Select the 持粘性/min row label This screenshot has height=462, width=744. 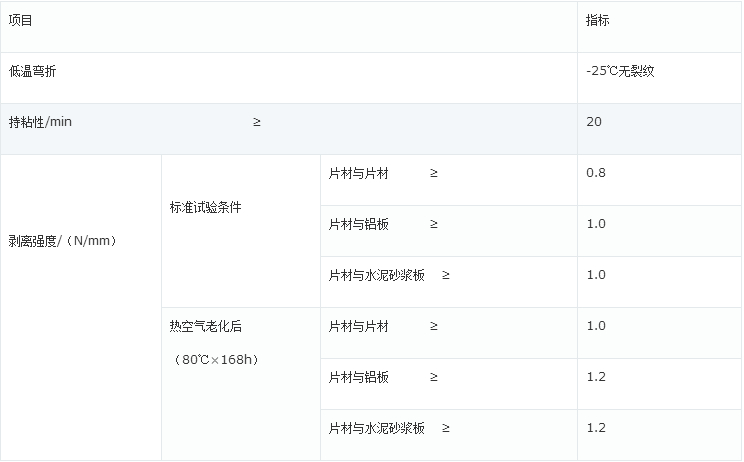click(40, 122)
